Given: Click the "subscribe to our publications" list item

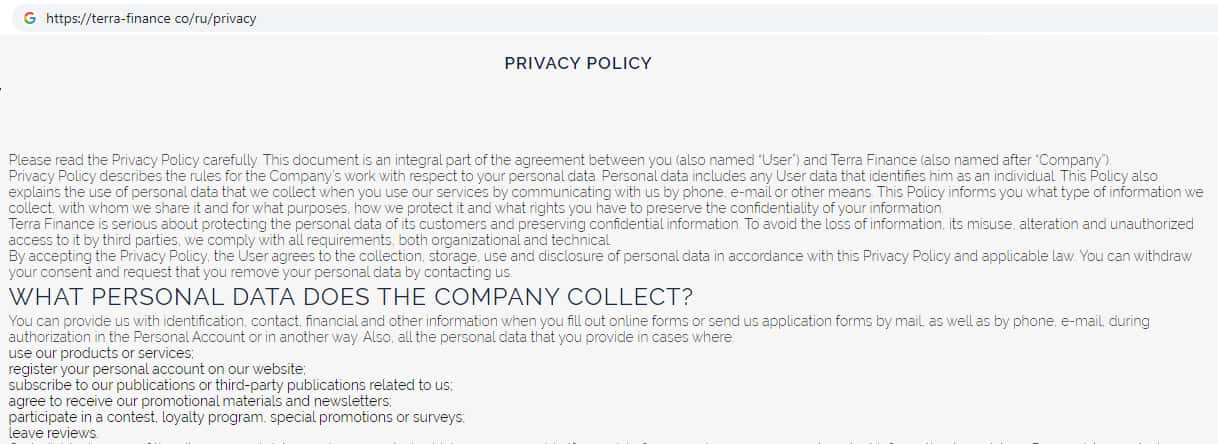Looking at the screenshot, I should coord(231,385).
